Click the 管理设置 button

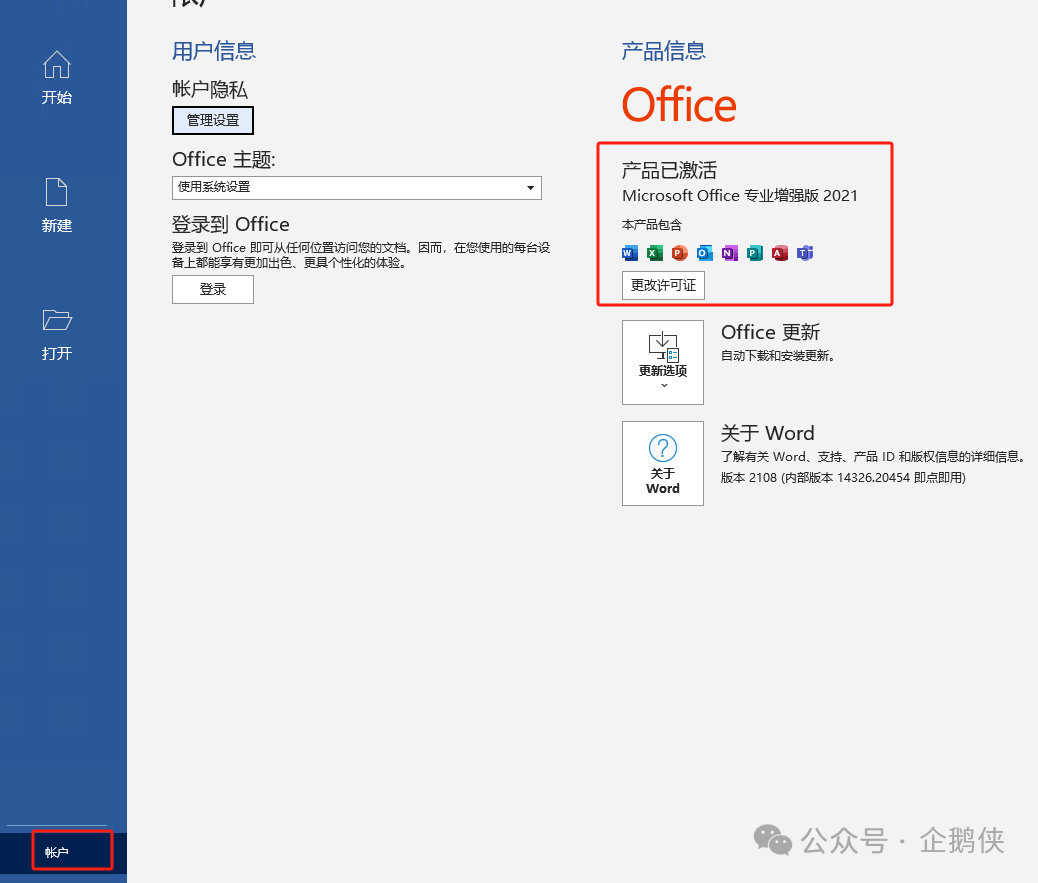pos(212,120)
